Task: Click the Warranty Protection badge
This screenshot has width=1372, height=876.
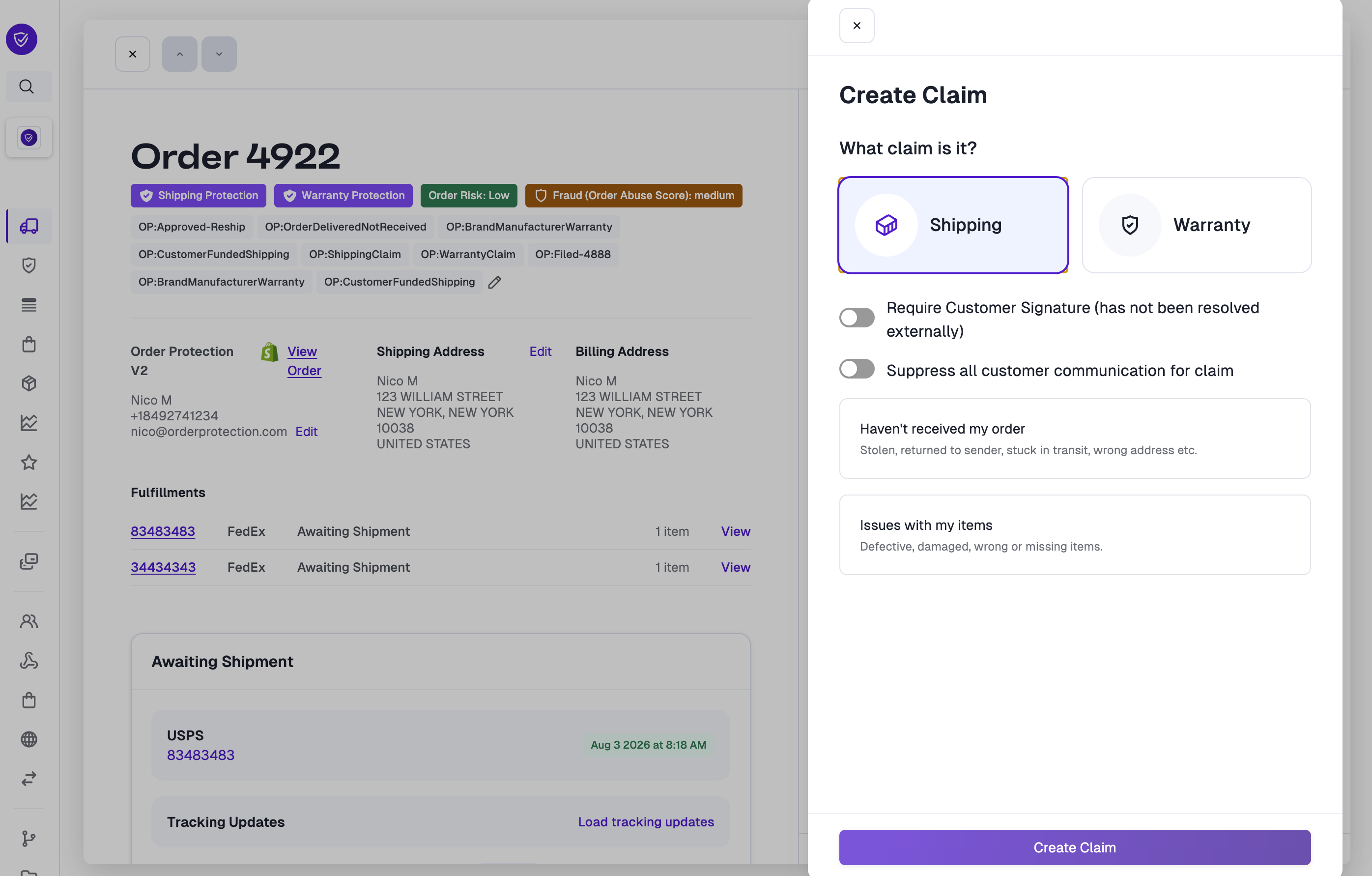Action: [343, 196]
